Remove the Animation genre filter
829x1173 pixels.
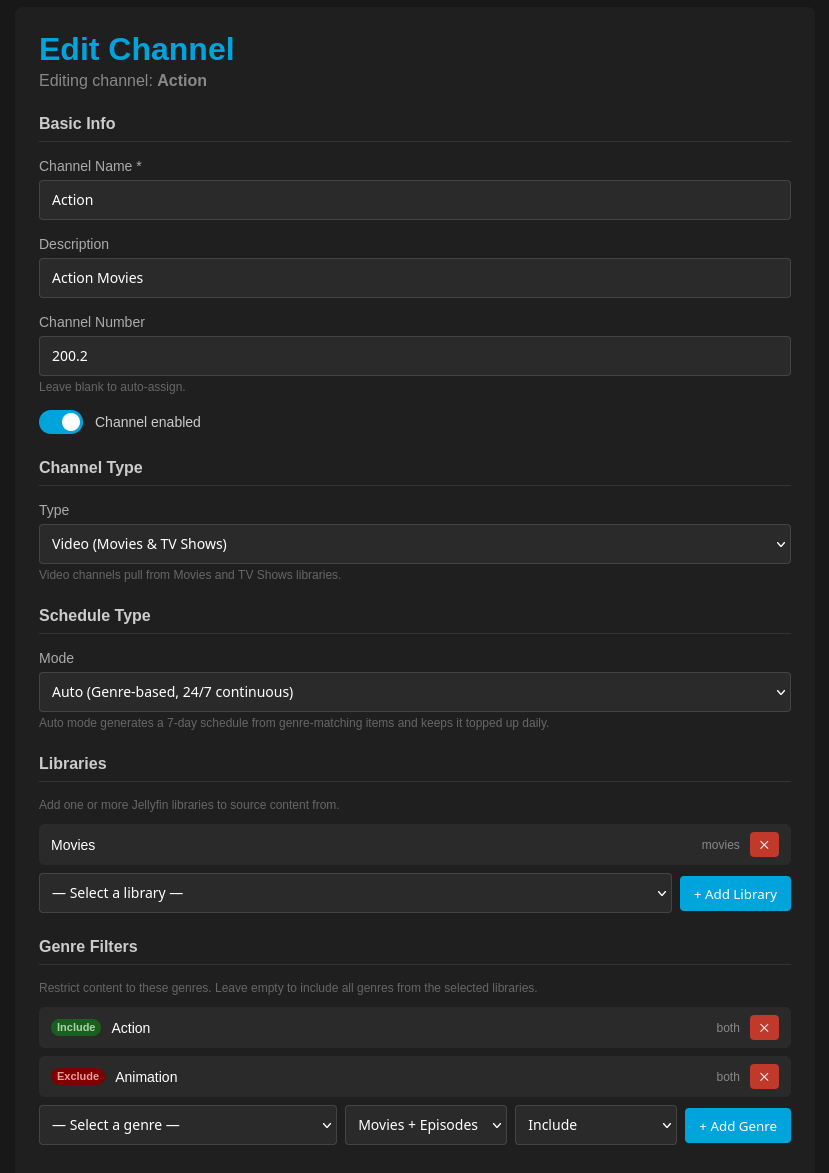(764, 1076)
